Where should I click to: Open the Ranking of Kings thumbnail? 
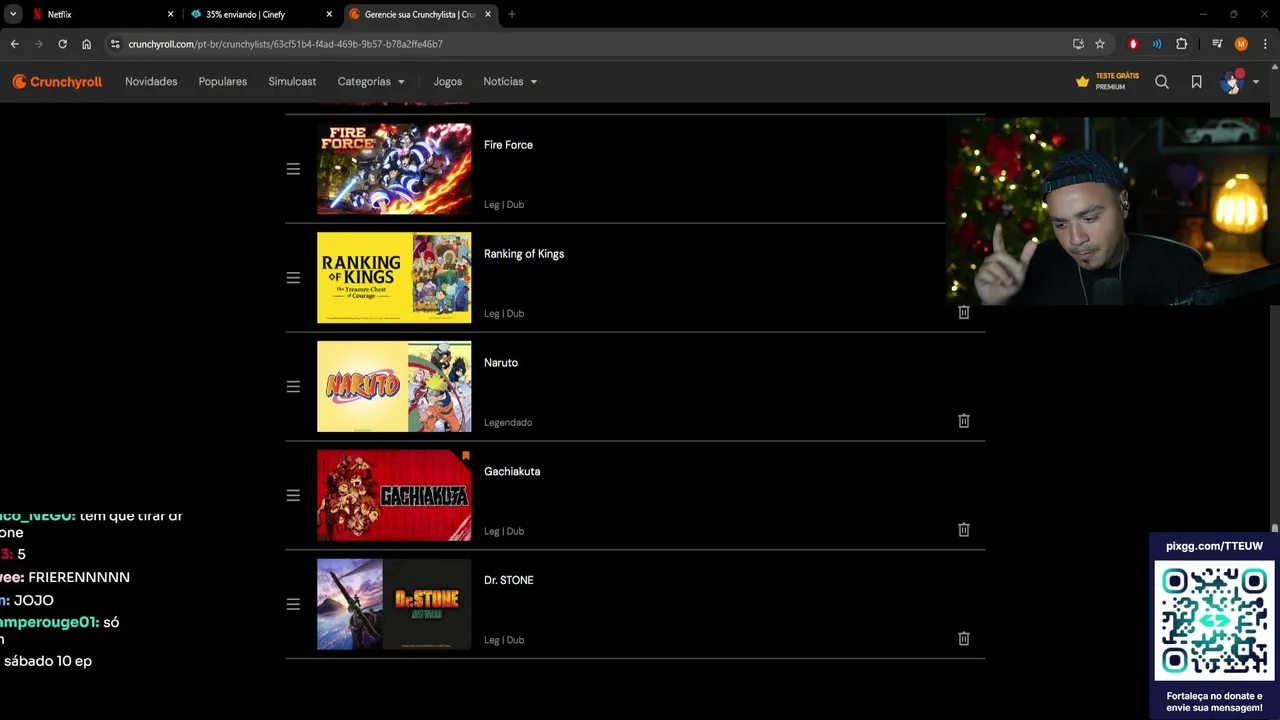[x=394, y=278]
